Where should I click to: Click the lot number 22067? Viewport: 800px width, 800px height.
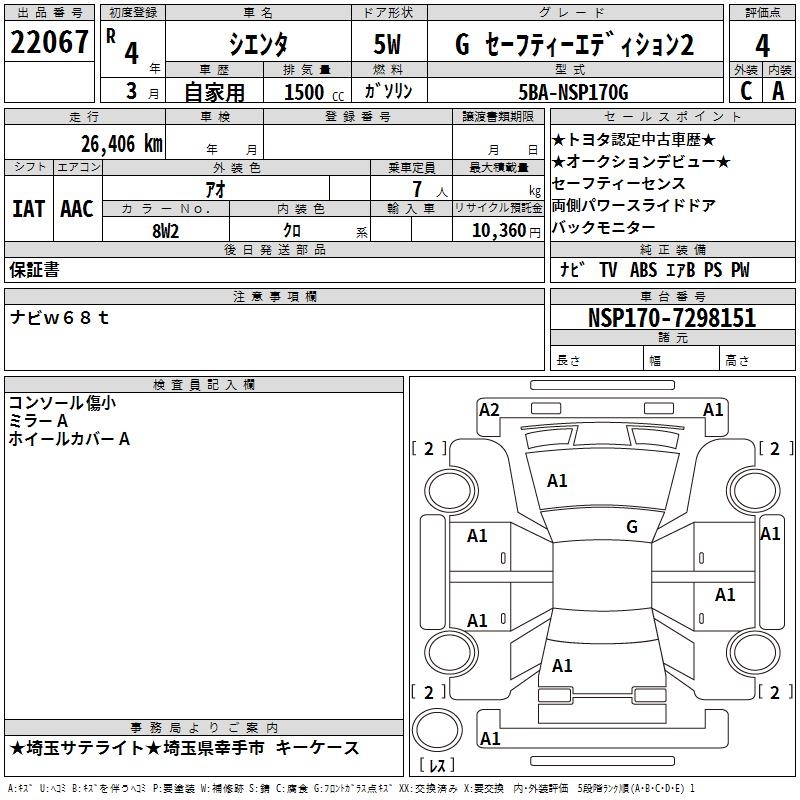[x=49, y=42]
